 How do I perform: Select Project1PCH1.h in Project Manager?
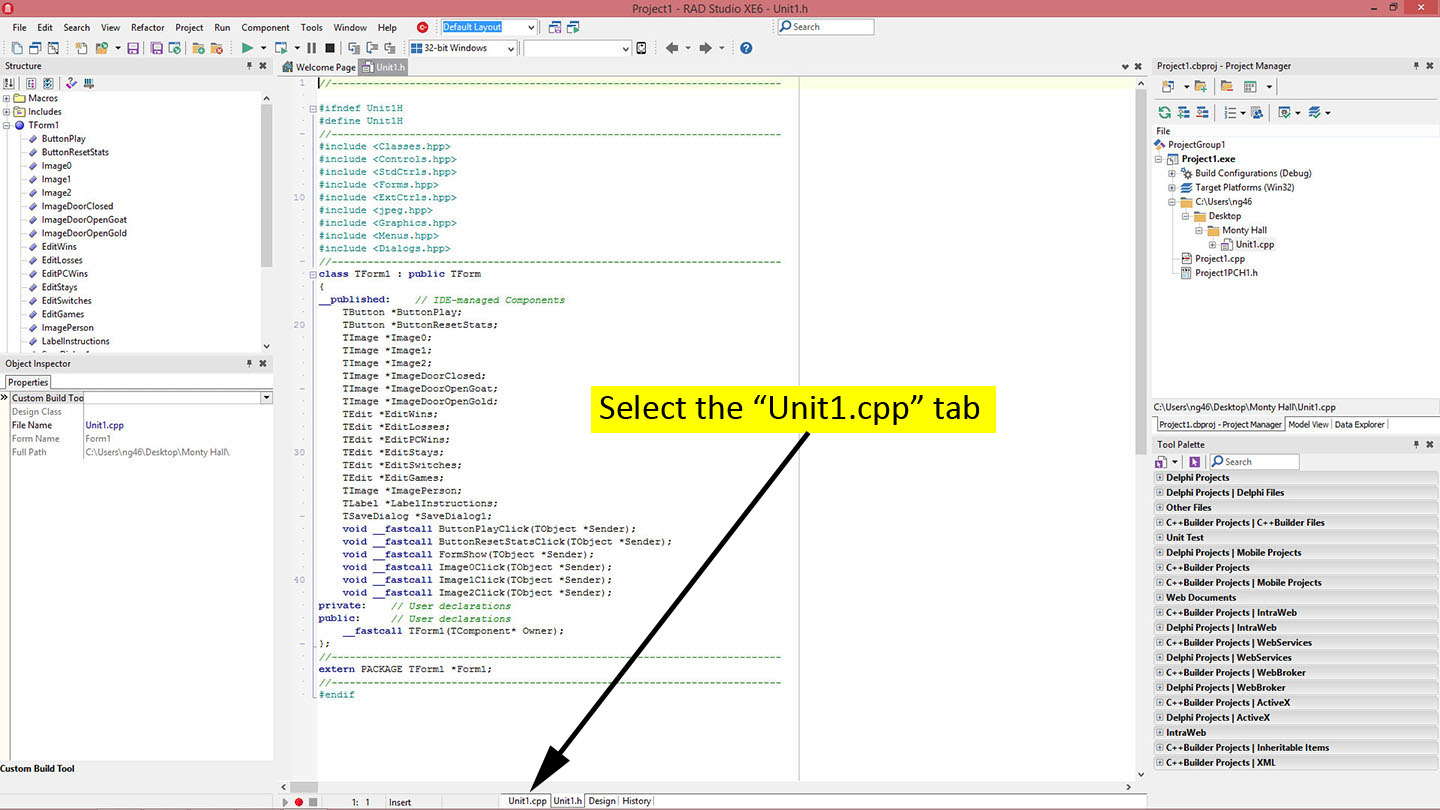point(1226,272)
